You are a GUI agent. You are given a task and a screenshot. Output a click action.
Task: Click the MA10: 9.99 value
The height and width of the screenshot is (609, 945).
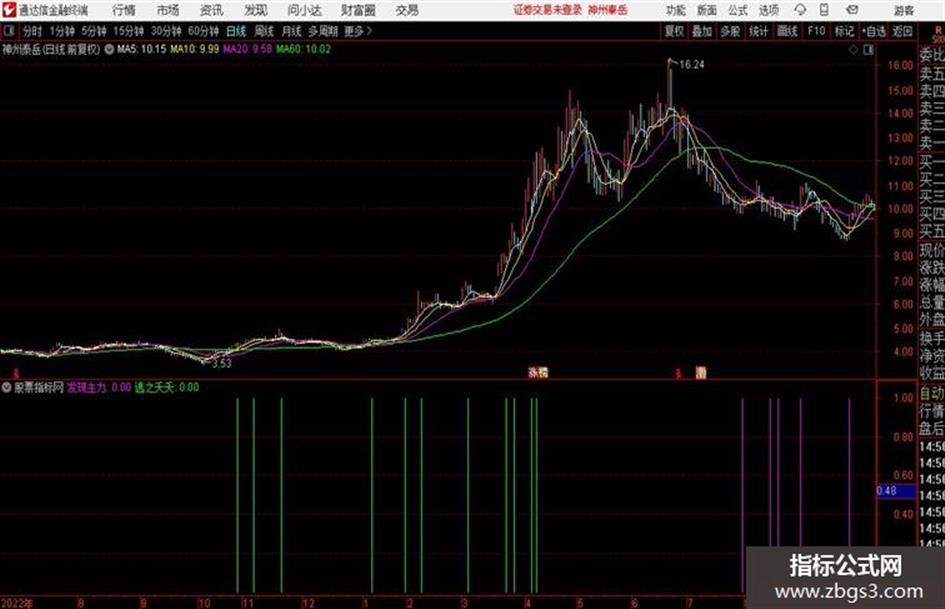[195, 49]
